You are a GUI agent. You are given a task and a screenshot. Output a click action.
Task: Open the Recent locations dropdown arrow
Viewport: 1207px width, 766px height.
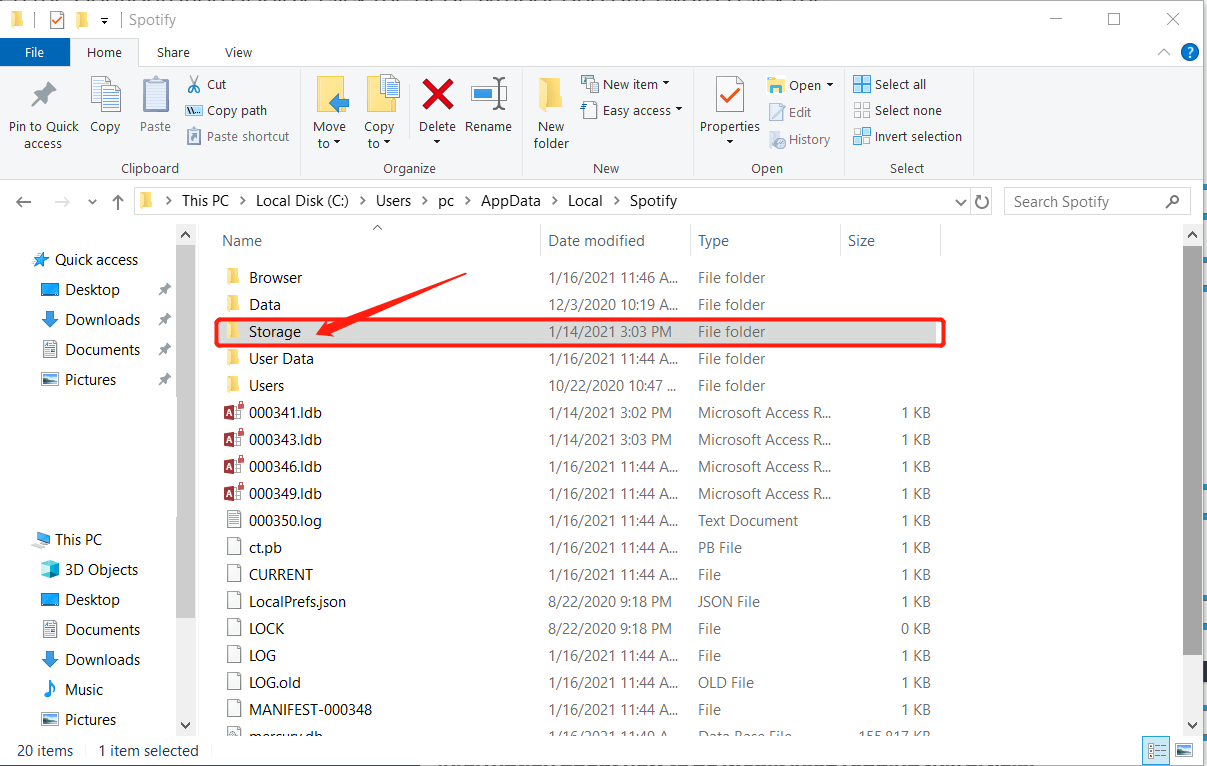(91, 202)
